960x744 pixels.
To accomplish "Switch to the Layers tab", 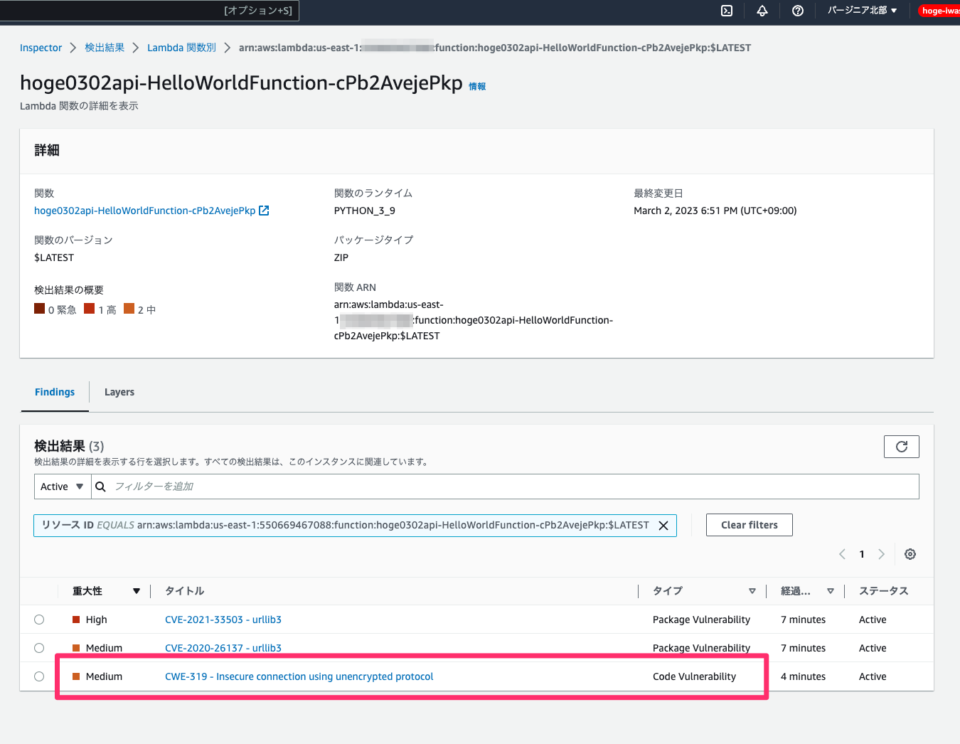I will tap(119, 392).
